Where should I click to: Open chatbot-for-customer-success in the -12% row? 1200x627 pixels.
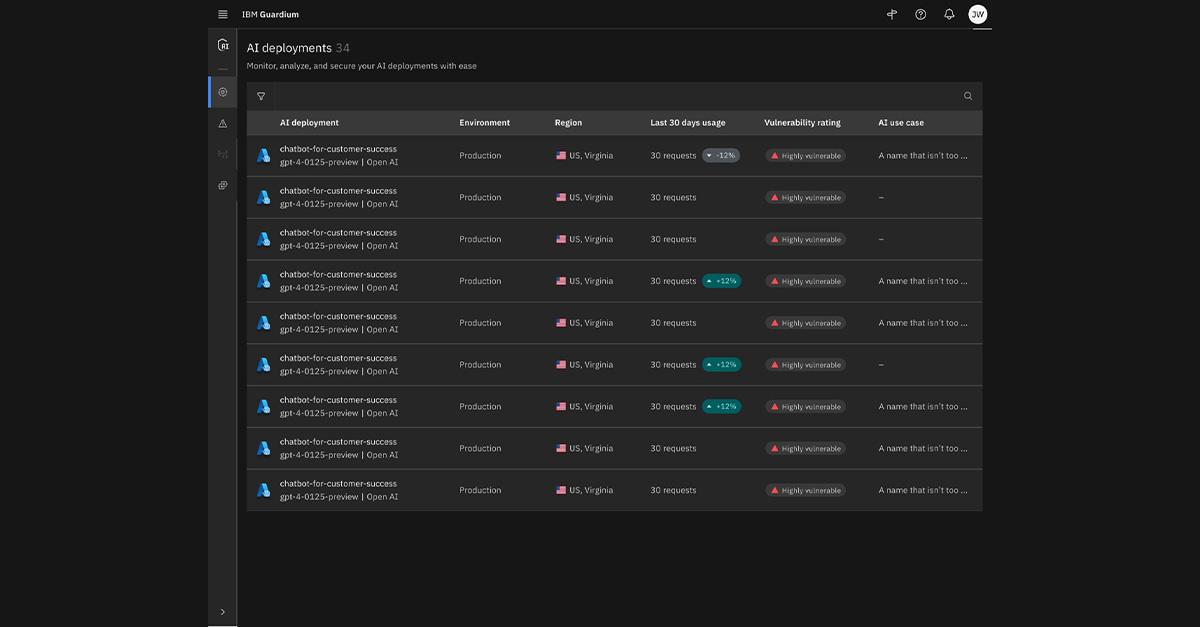tap(338, 149)
